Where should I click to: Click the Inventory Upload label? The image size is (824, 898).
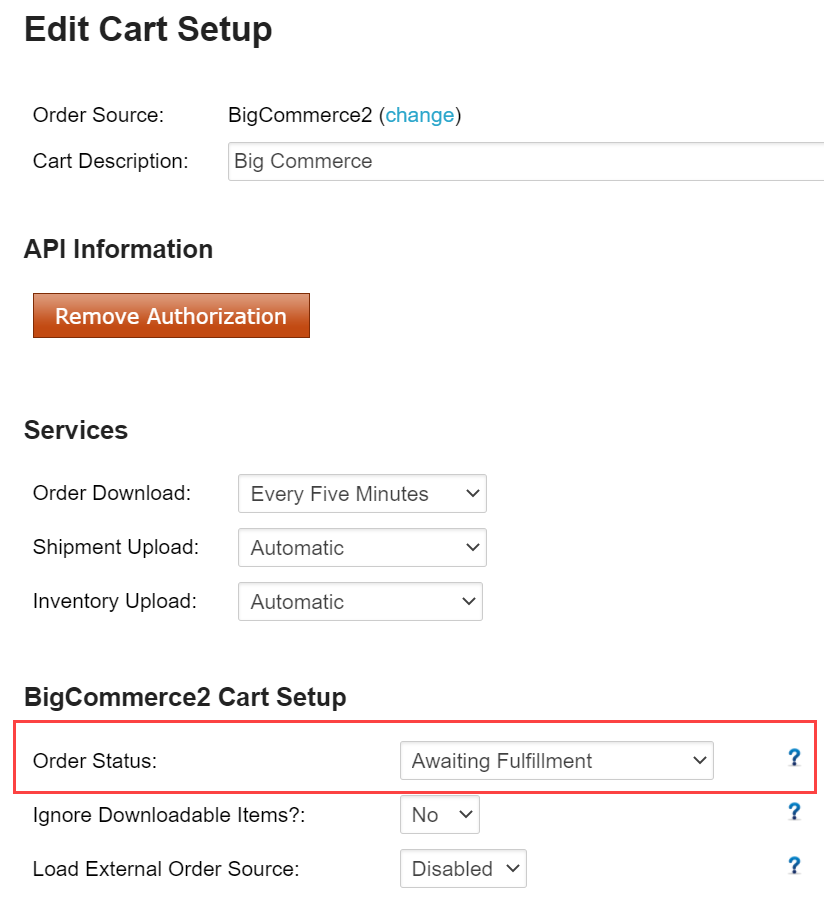click(115, 601)
